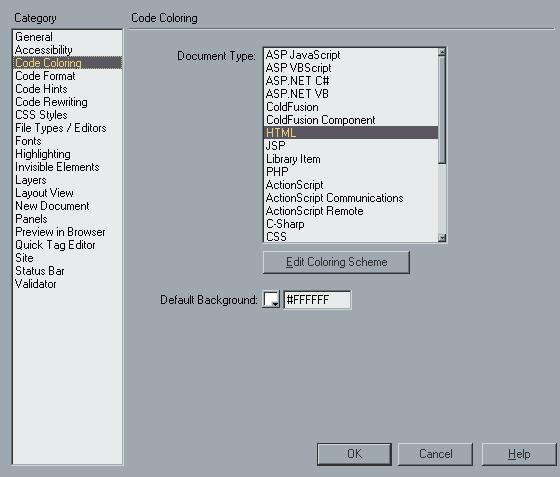Viewport: 560px width, 477px height.
Task: Select HTML in Document Type list
Action: click(x=351, y=133)
